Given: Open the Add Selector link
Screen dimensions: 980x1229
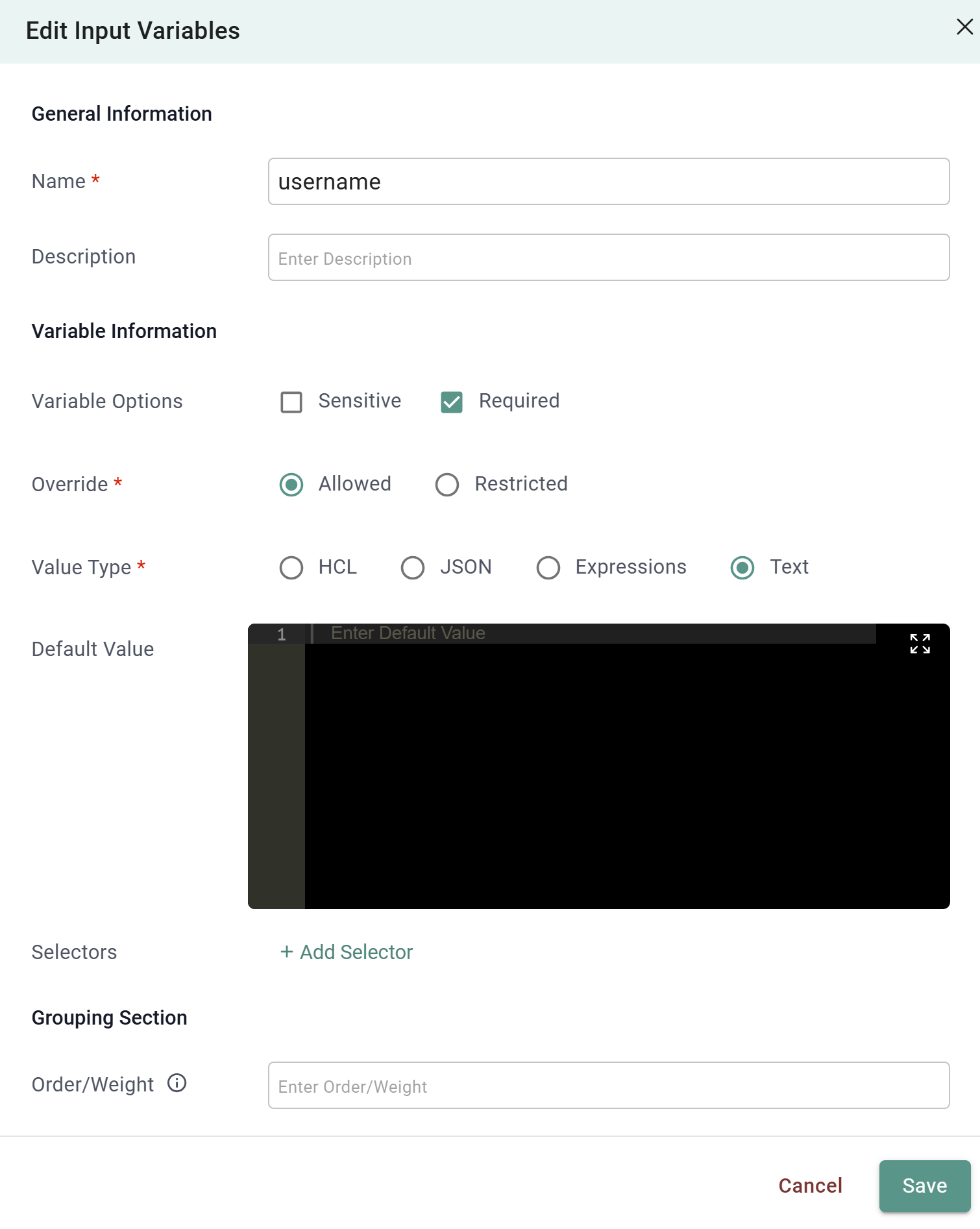Looking at the screenshot, I should click(356, 952).
